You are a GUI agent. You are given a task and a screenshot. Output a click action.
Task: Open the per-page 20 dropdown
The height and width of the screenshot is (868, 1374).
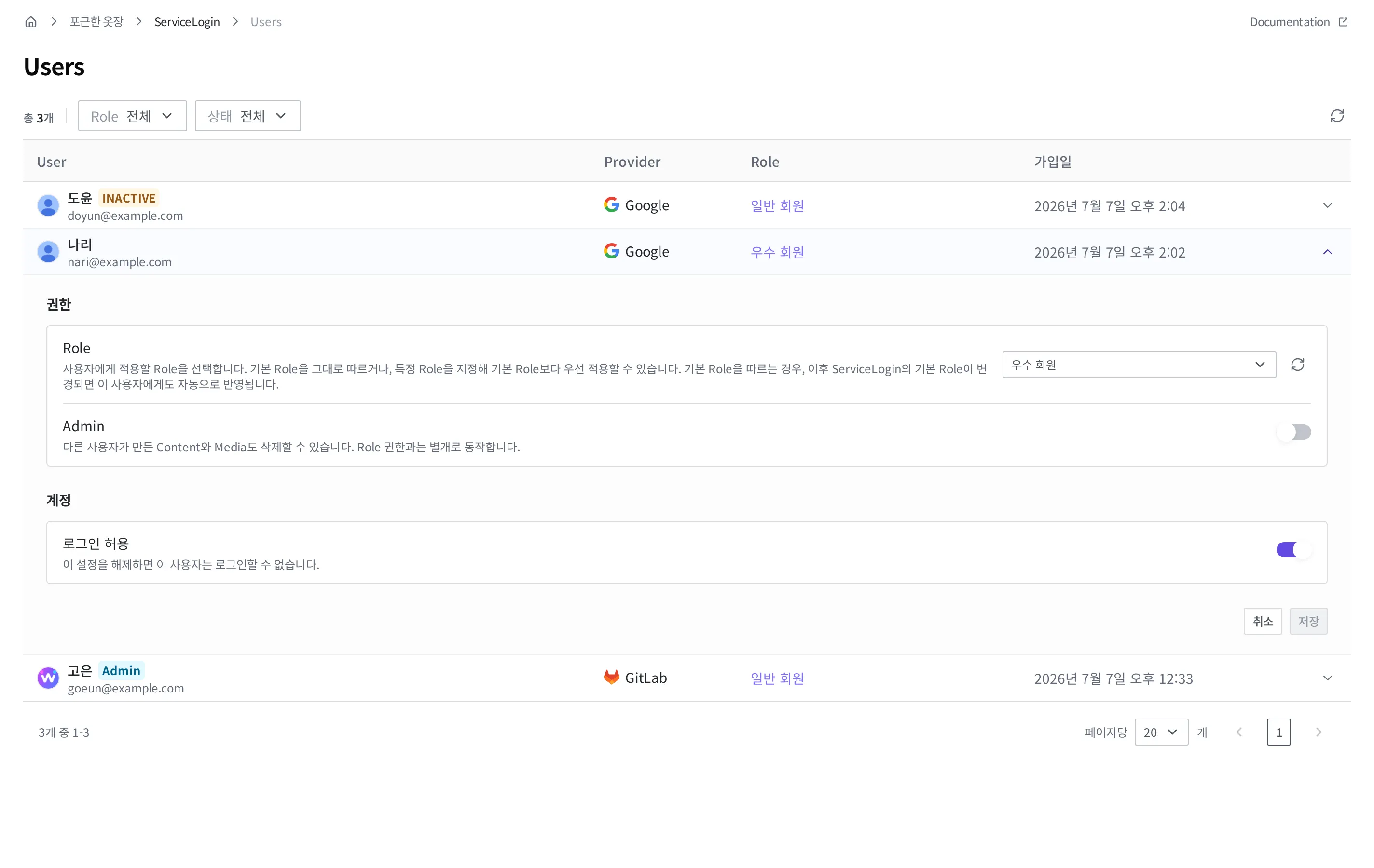[1161, 732]
